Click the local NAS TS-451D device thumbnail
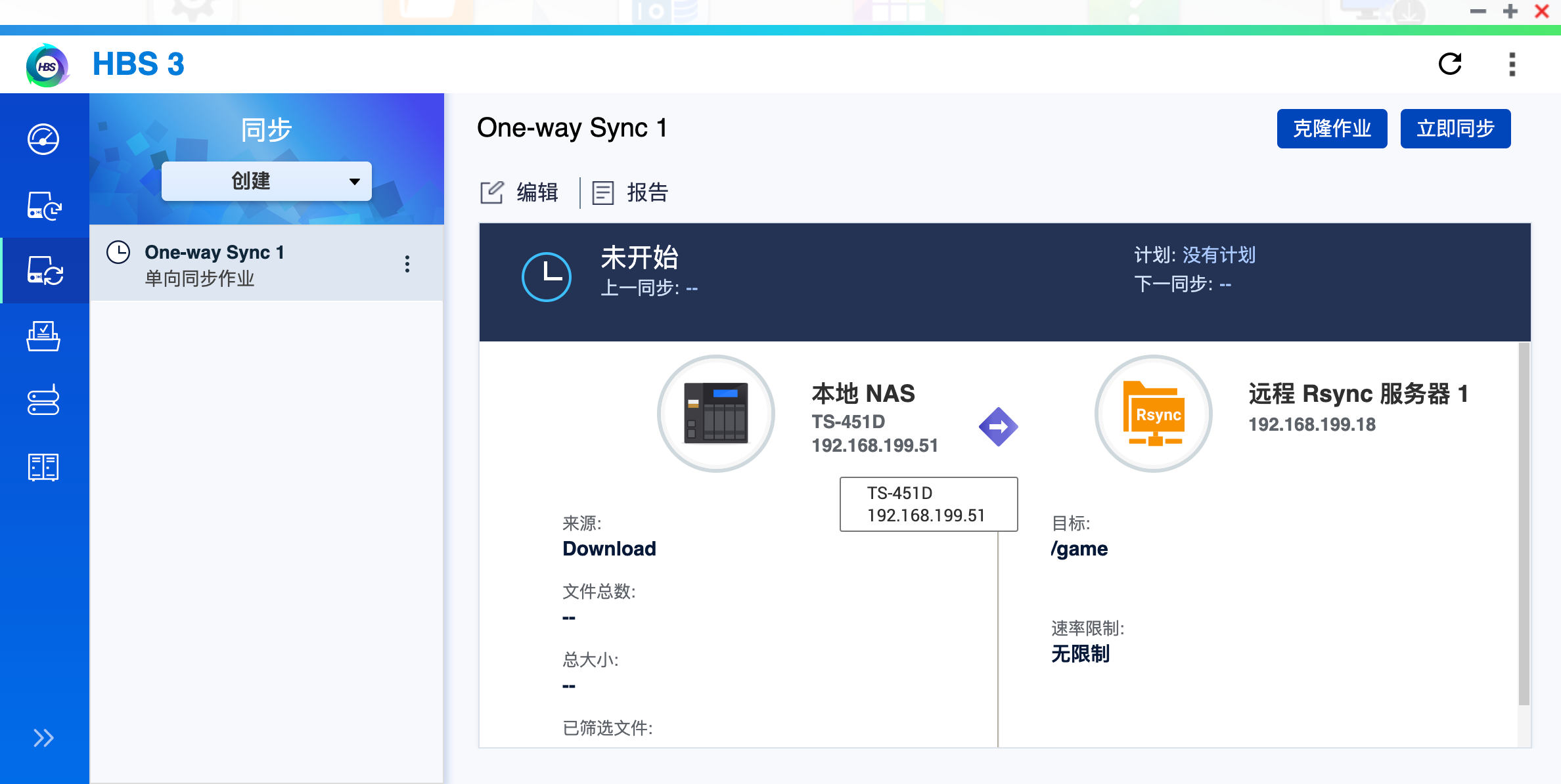This screenshot has width=1561, height=784. (x=716, y=414)
